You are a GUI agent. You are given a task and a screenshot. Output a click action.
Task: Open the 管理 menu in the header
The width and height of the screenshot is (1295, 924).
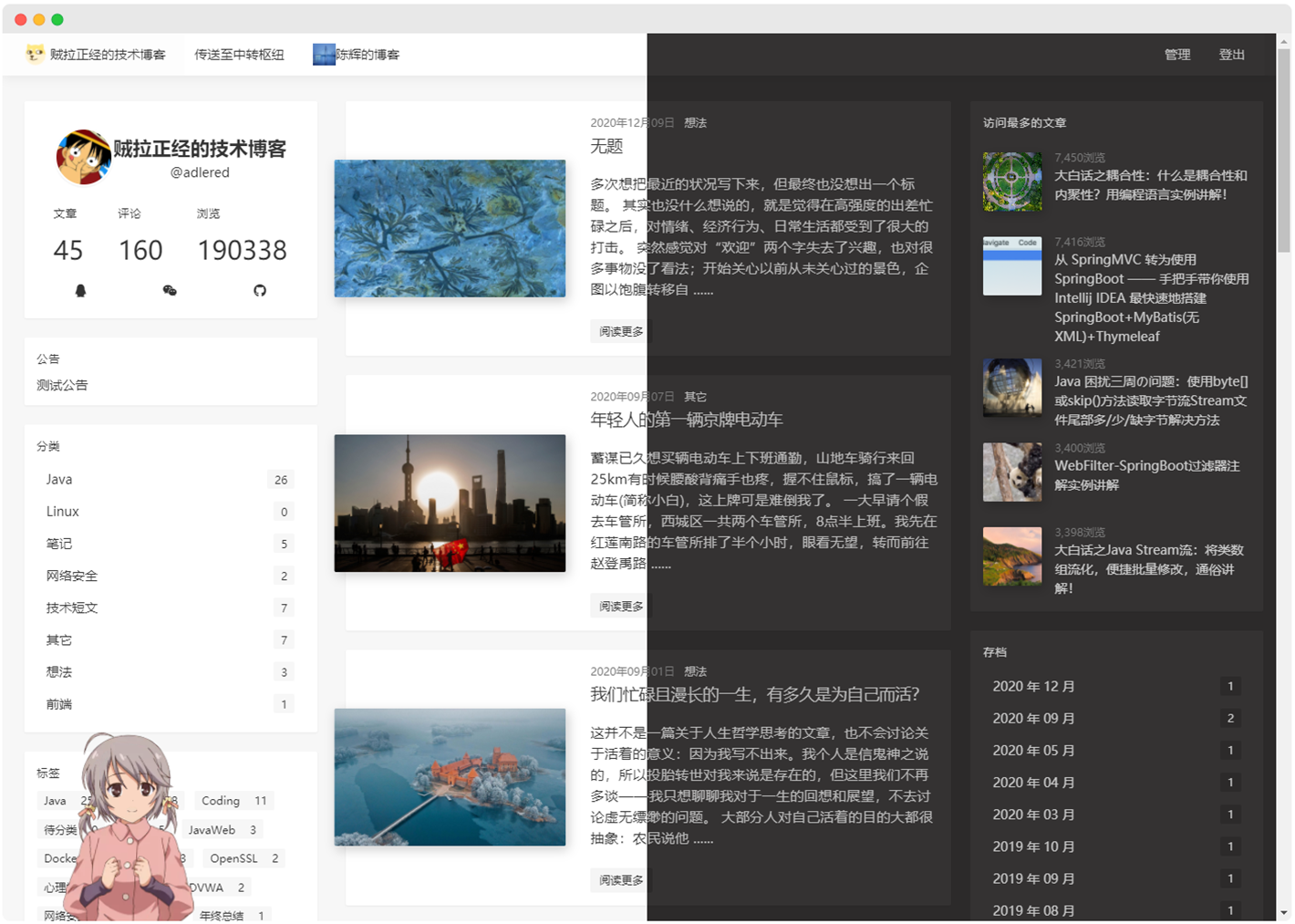coord(1177,55)
